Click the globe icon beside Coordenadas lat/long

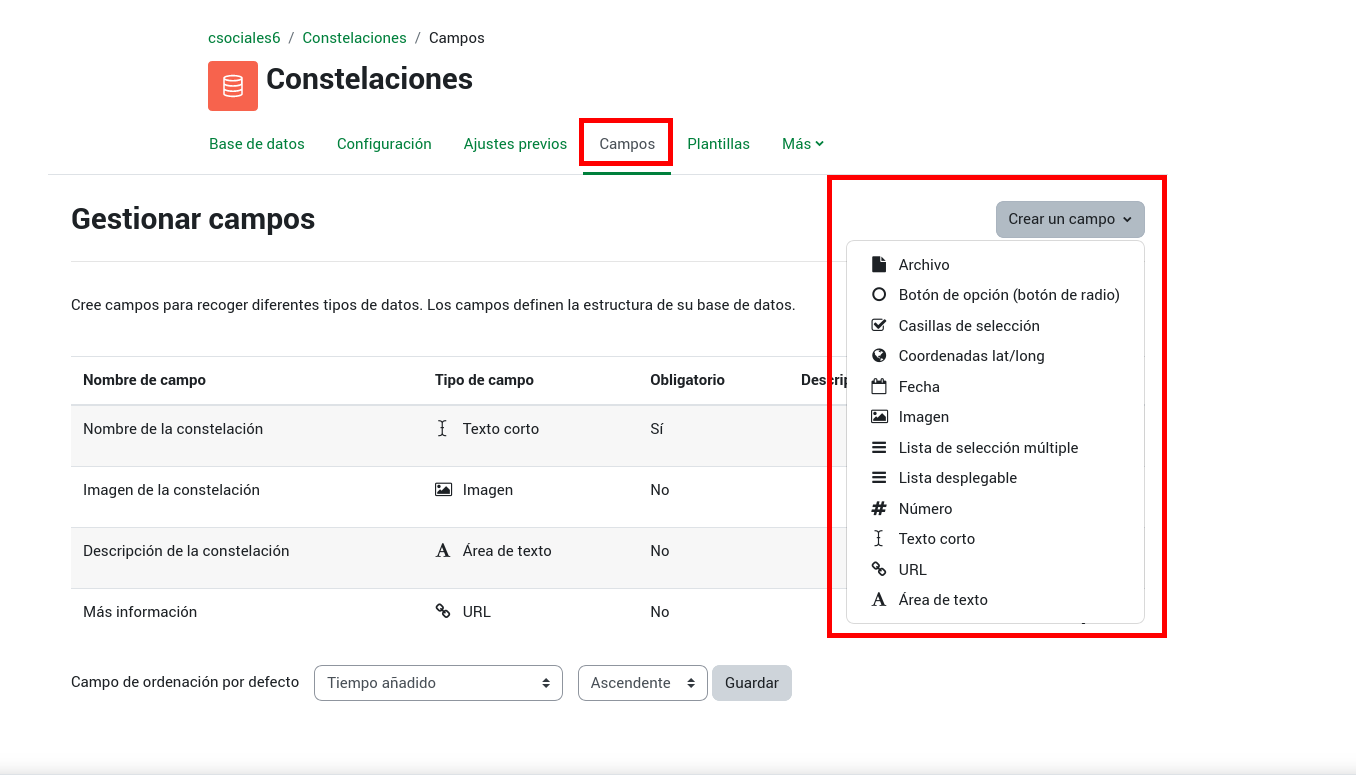(879, 356)
